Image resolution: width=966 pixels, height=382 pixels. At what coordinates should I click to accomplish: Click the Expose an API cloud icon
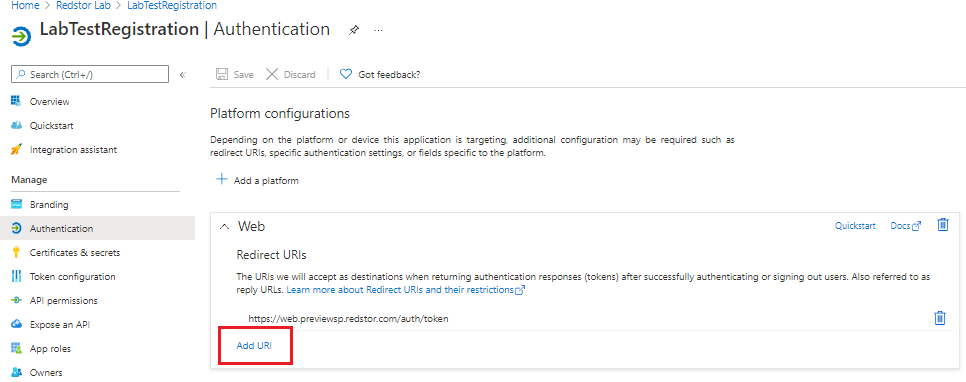pos(17,325)
